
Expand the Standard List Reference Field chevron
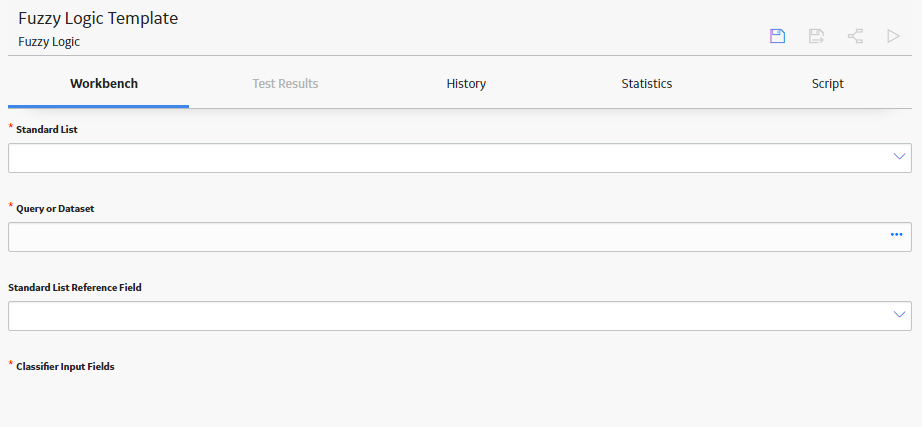tap(899, 314)
